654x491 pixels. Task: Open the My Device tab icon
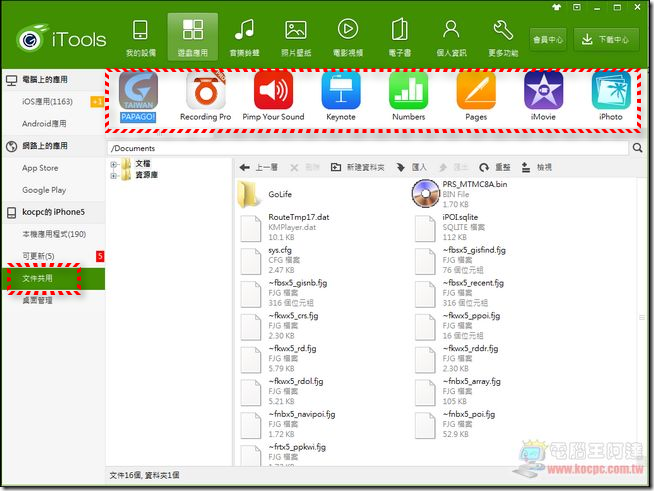[x=141, y=38]
